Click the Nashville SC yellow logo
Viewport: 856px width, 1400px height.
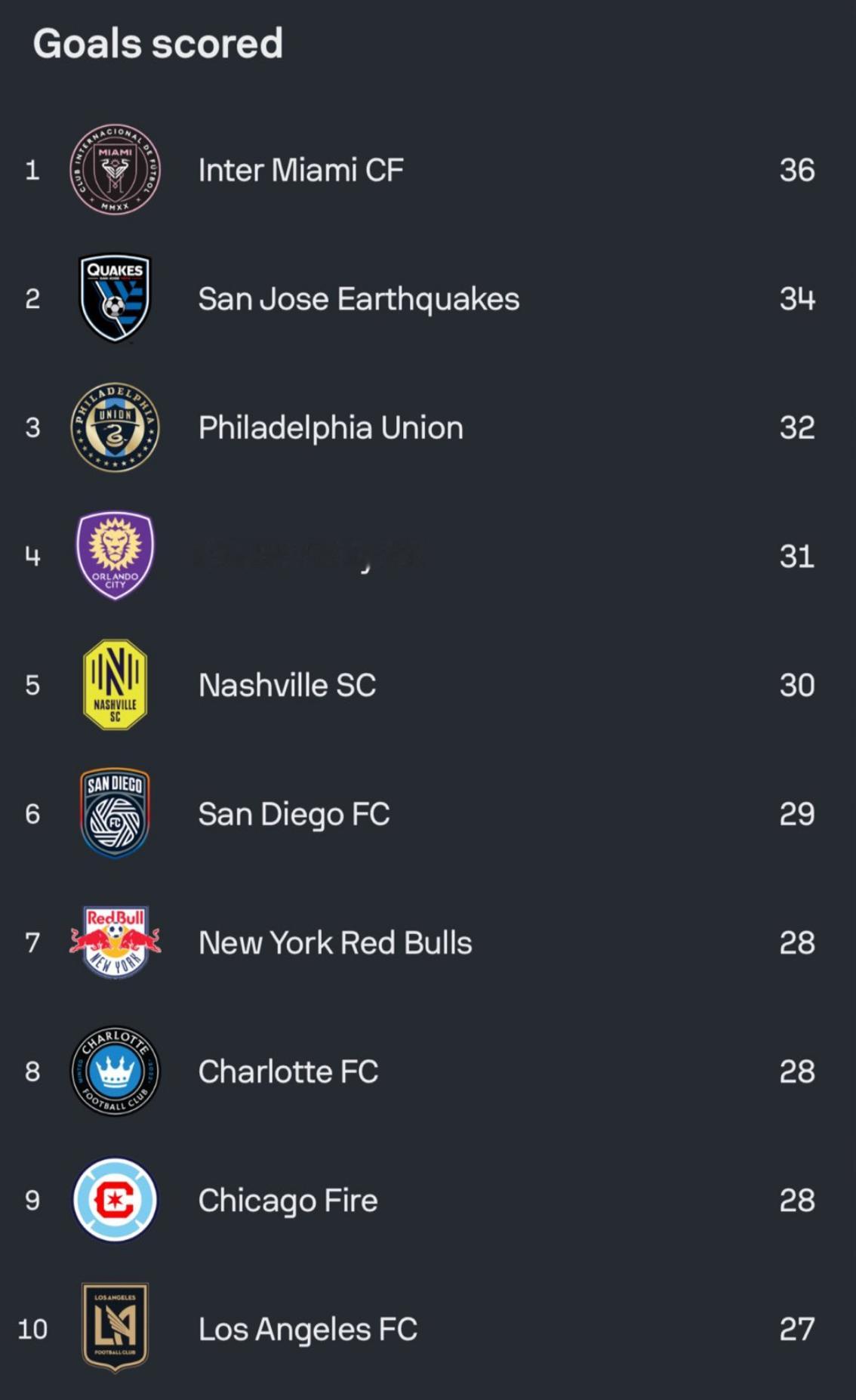pos(115,684)
